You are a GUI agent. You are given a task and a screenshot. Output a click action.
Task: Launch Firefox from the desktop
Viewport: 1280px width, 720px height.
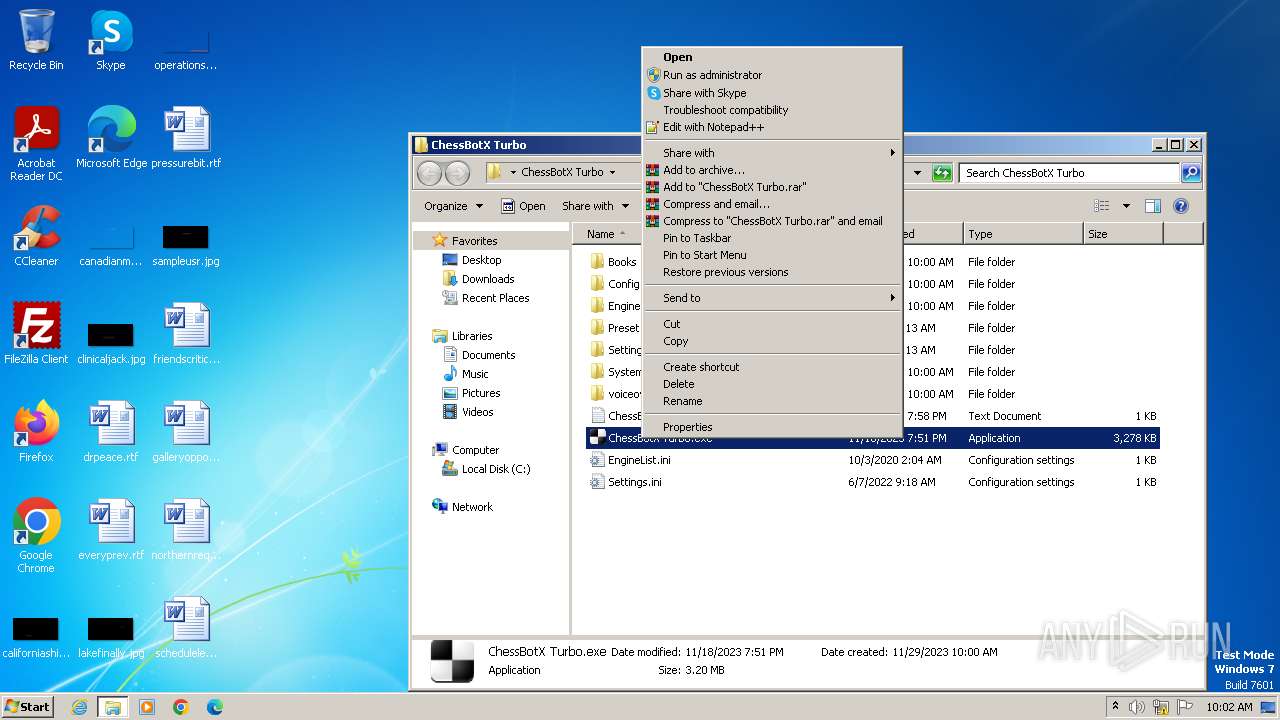tap(36, 431)
